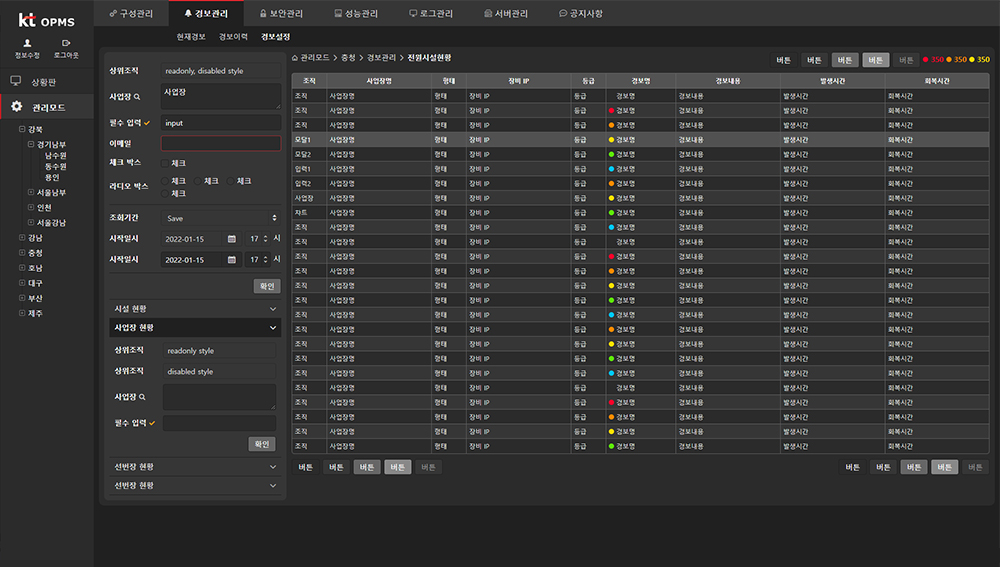
Task: Click the logout icon above 로그아웃
Action: coord(66,43)
